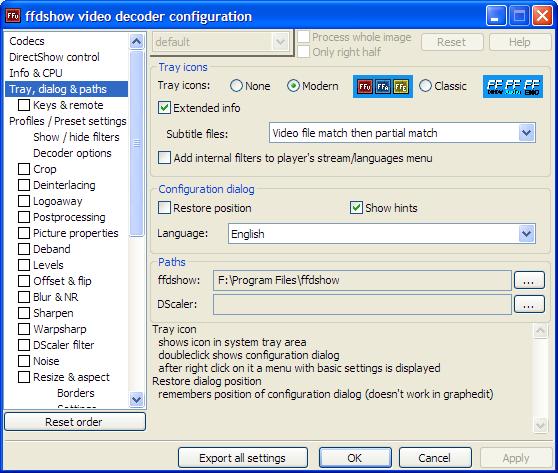Enable the DScaler filter checkbox
The width and height of the screenshot is (558, 473).
pos(24,345)
